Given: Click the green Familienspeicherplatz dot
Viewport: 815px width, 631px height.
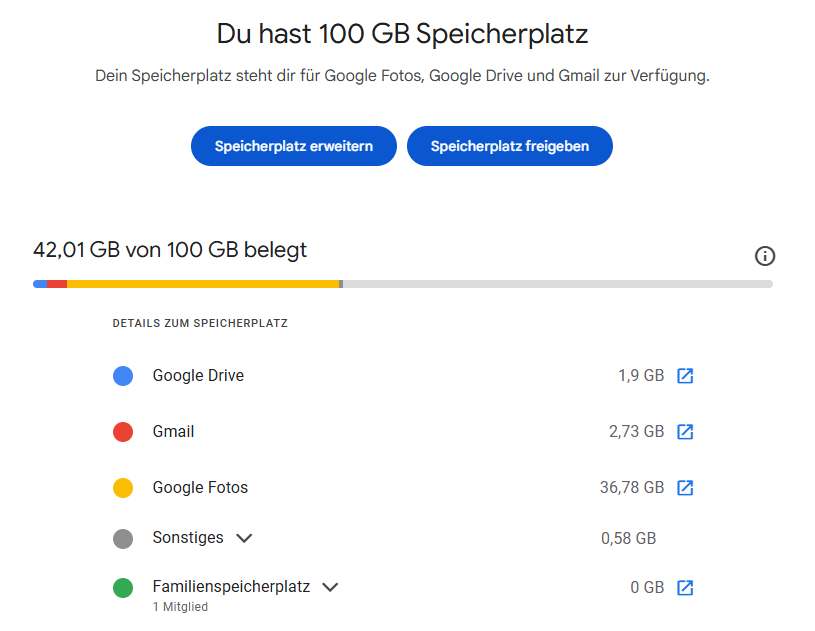Looking at the screenshot, I should click(x=123, y=588).
